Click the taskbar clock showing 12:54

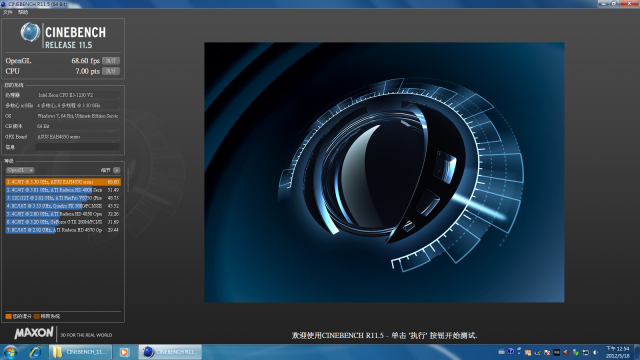click(x=618, y=352)
